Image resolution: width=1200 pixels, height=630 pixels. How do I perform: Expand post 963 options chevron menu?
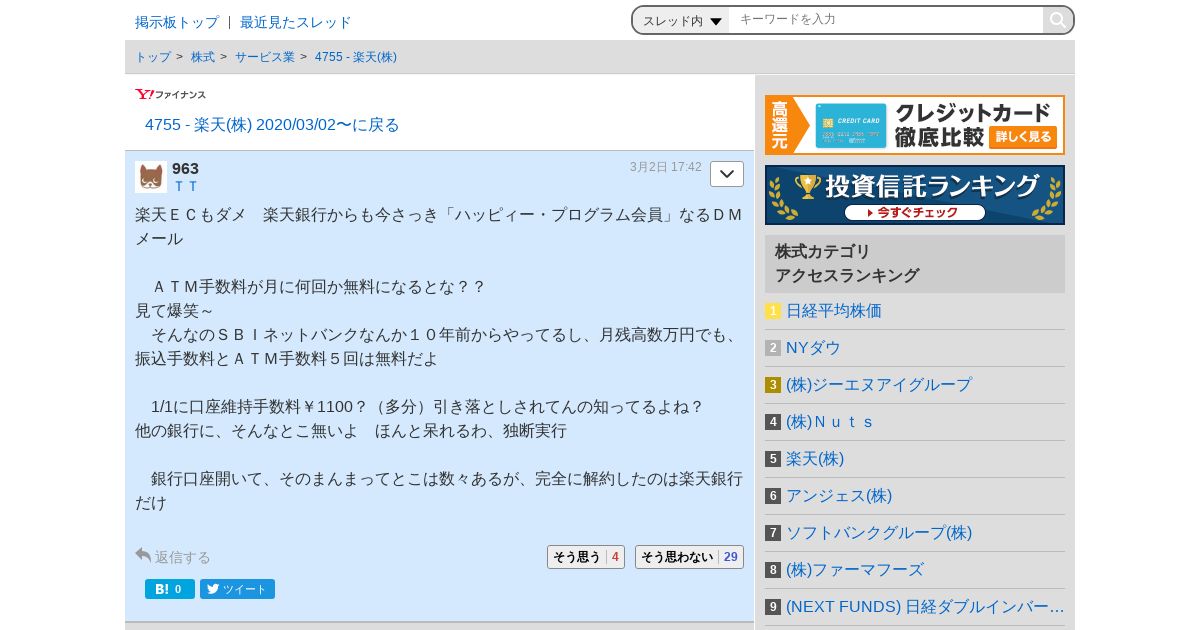(727, 174)
